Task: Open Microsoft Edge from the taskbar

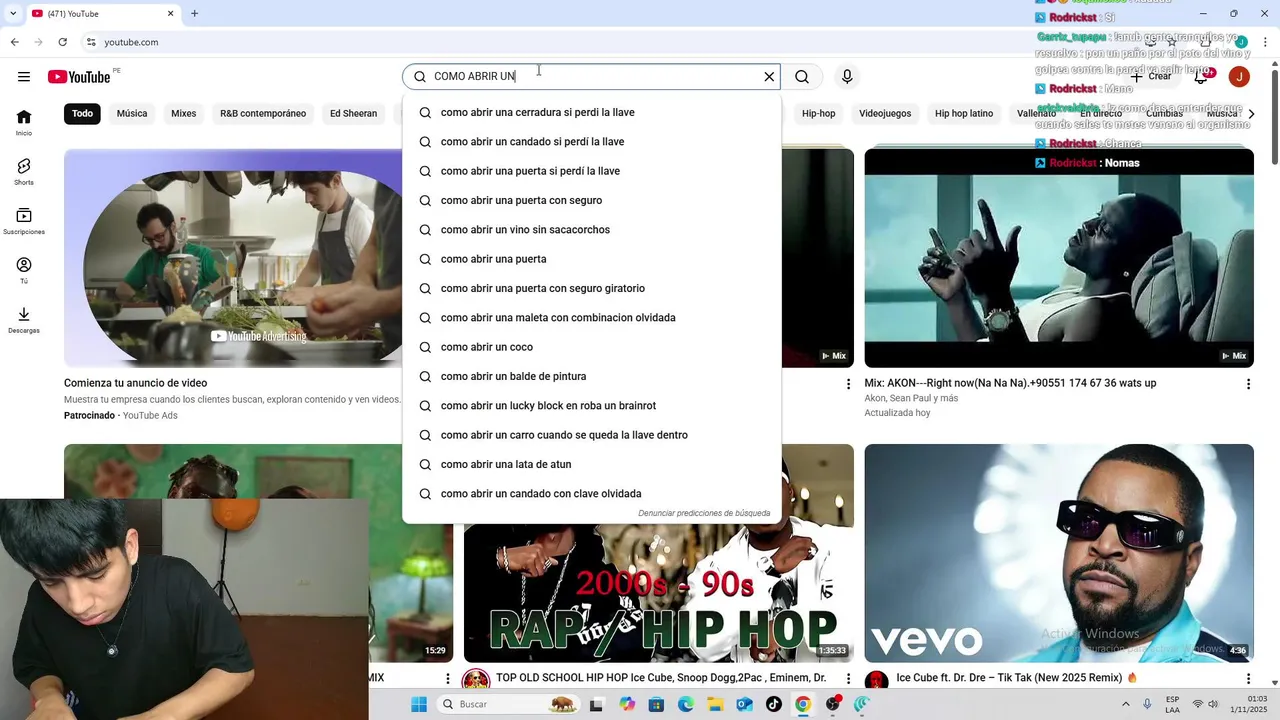Action: 686,704
